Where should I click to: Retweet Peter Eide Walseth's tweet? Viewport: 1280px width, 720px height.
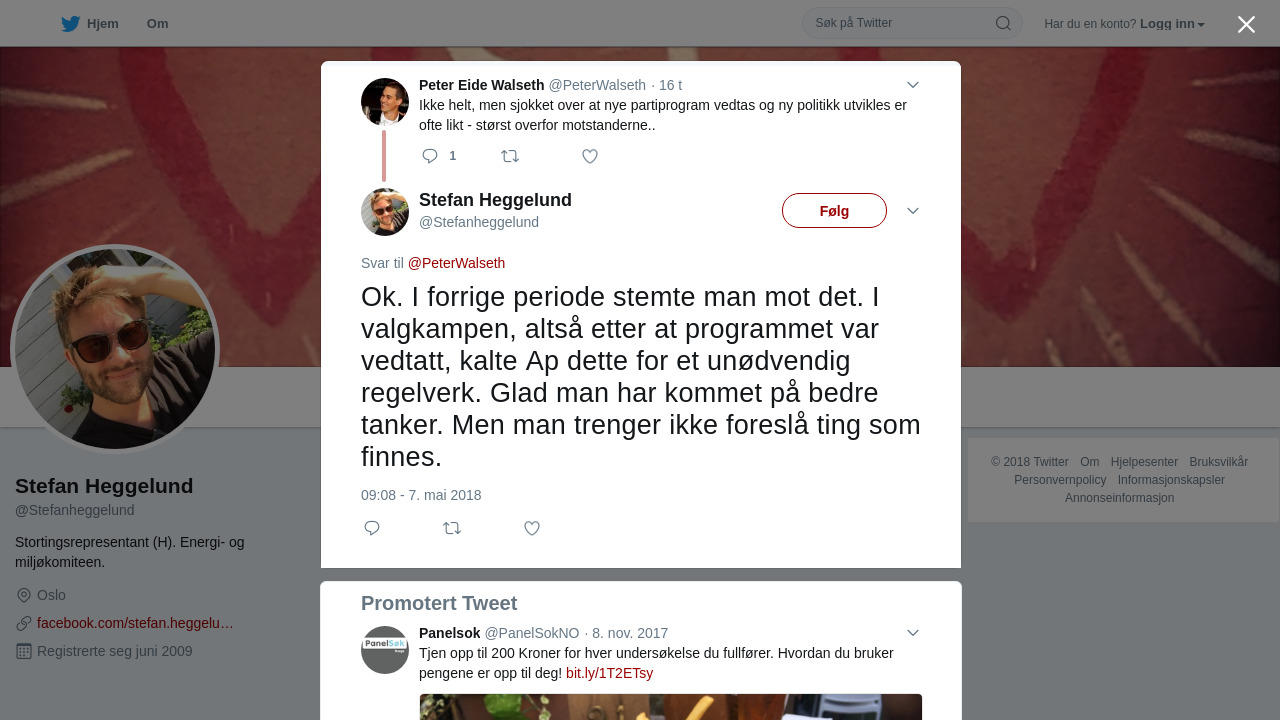pyautogui.click(x=510, y=156)
